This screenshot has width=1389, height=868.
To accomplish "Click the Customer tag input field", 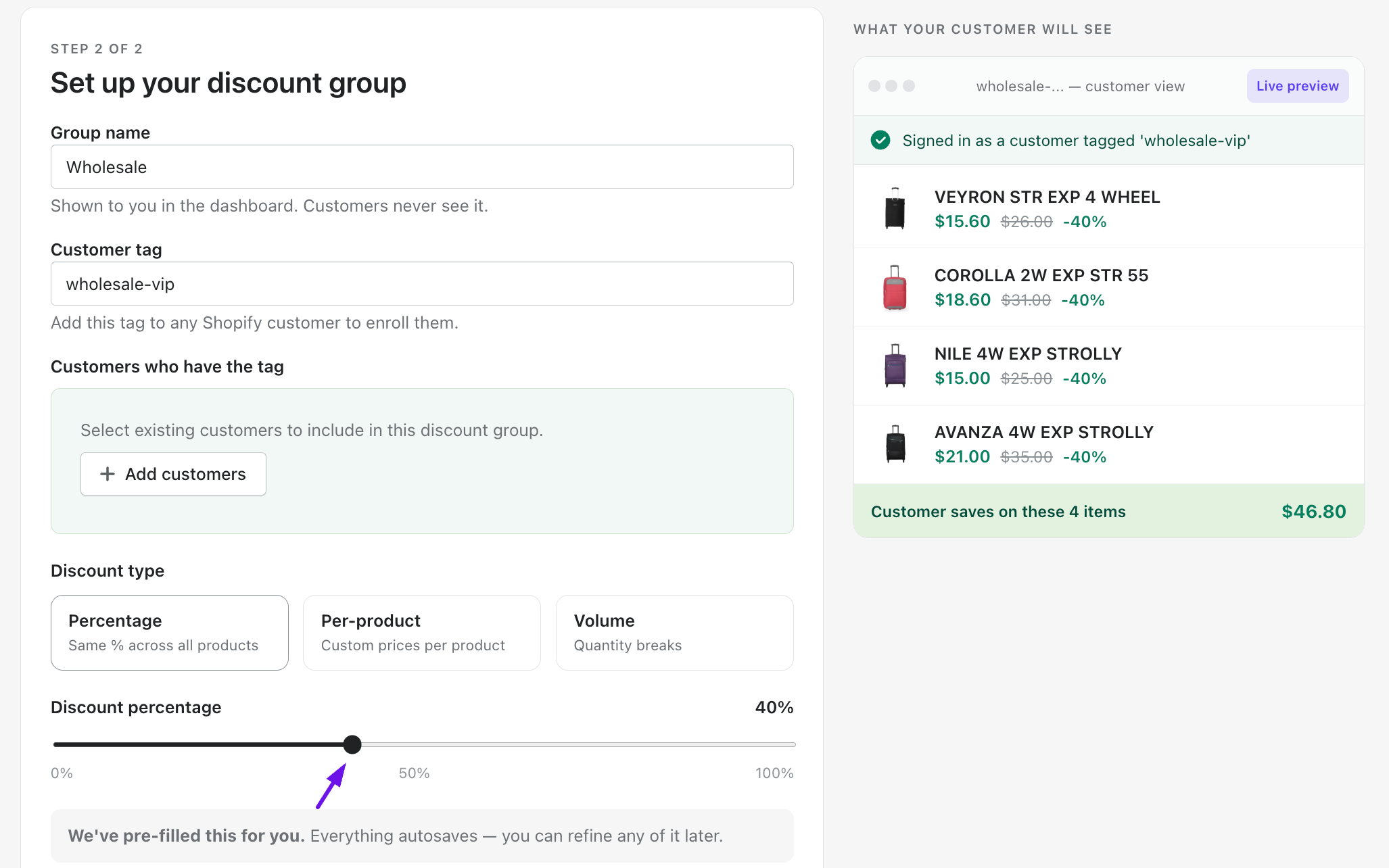I will coord(422,284).
